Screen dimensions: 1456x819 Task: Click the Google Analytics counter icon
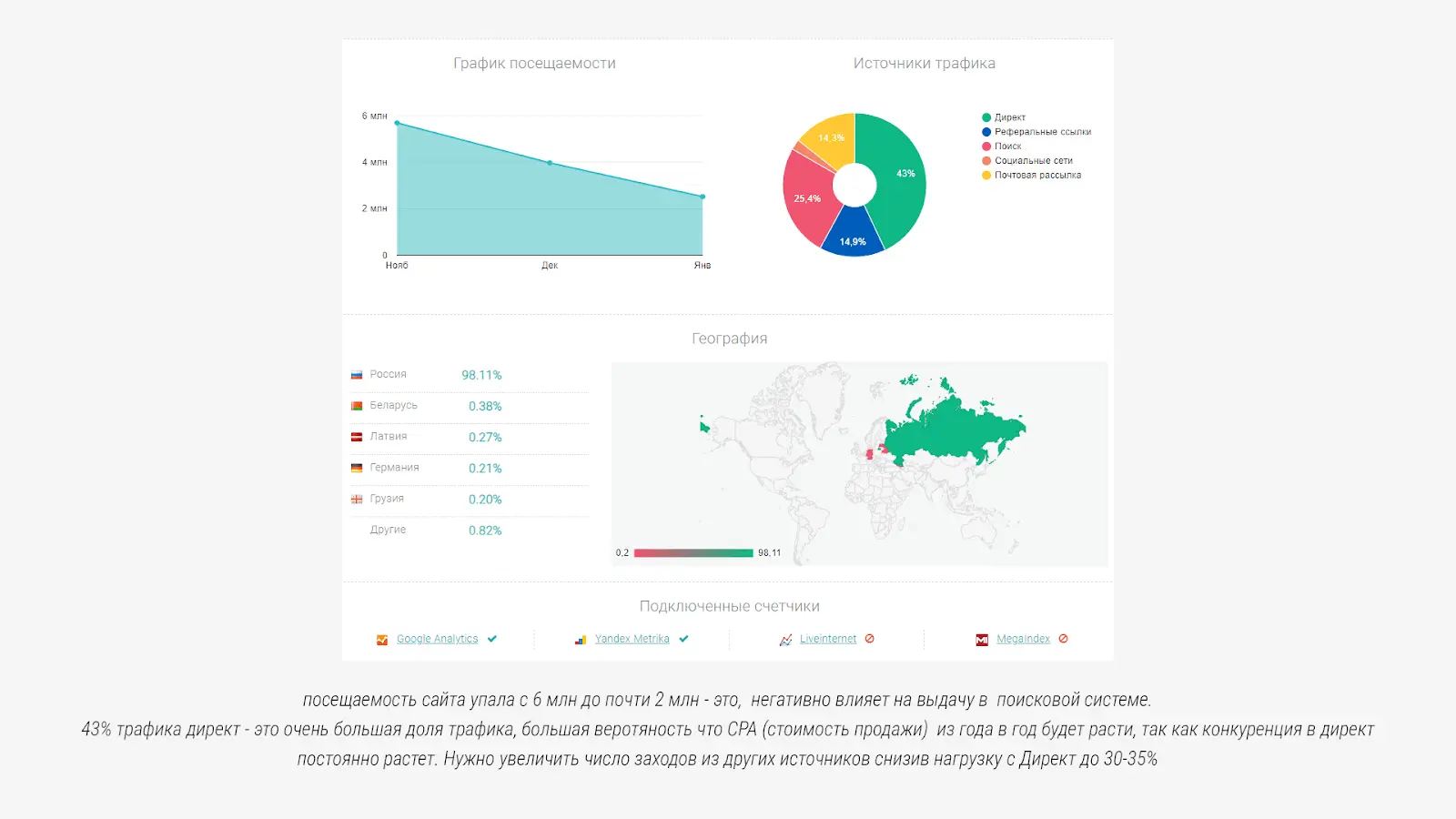pyautogui.click(x=382, y=640)
